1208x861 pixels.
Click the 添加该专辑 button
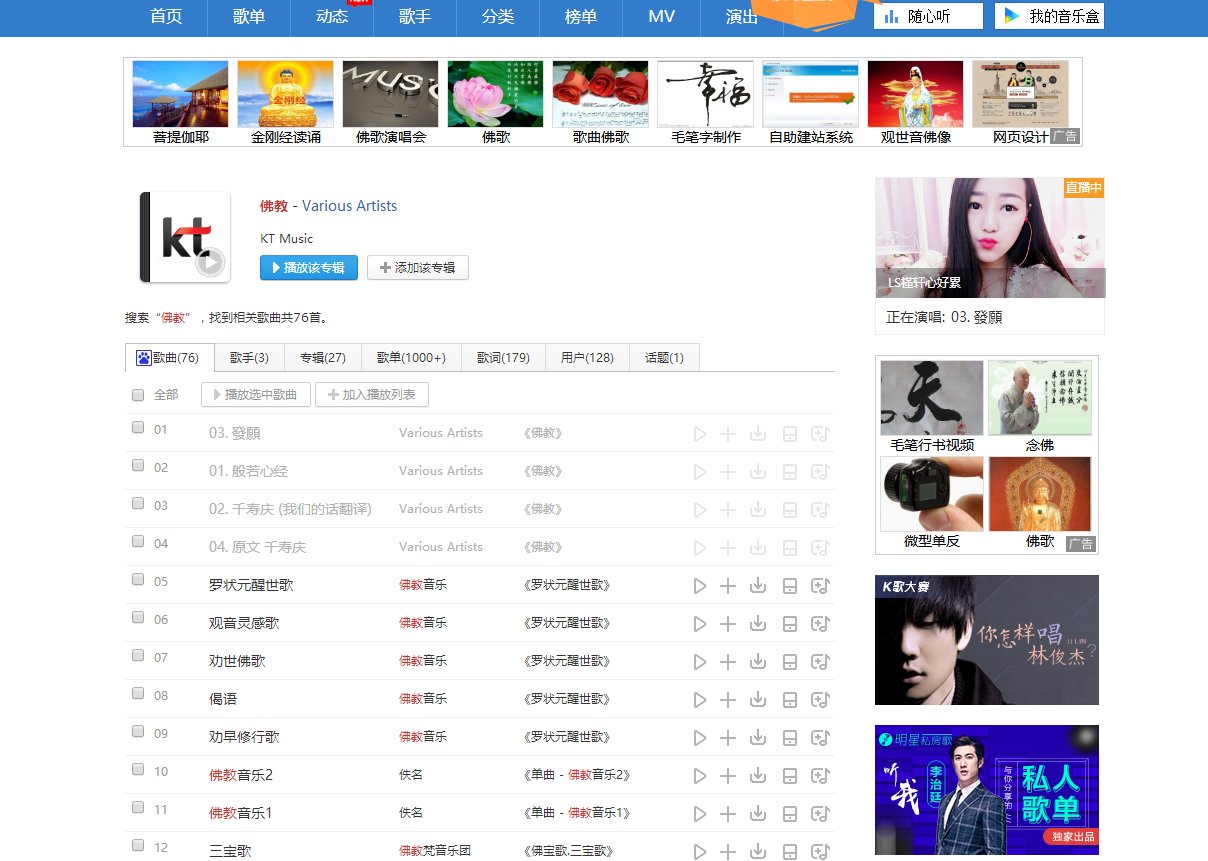click(417, 268)
